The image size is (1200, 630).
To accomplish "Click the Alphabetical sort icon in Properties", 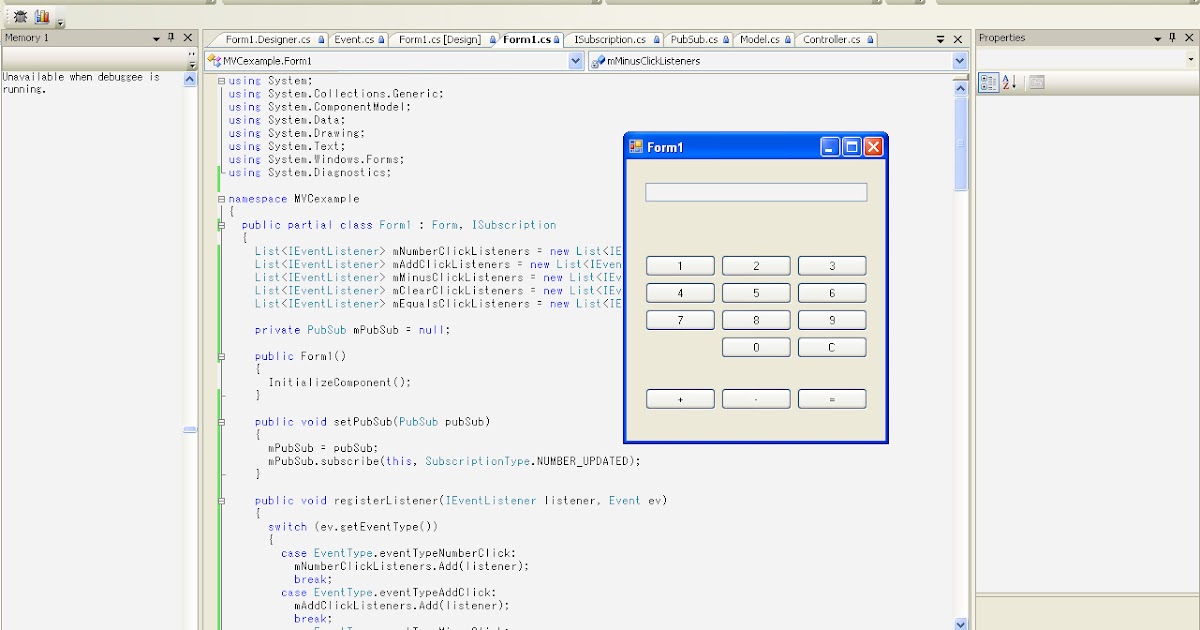I will 1007,81.
